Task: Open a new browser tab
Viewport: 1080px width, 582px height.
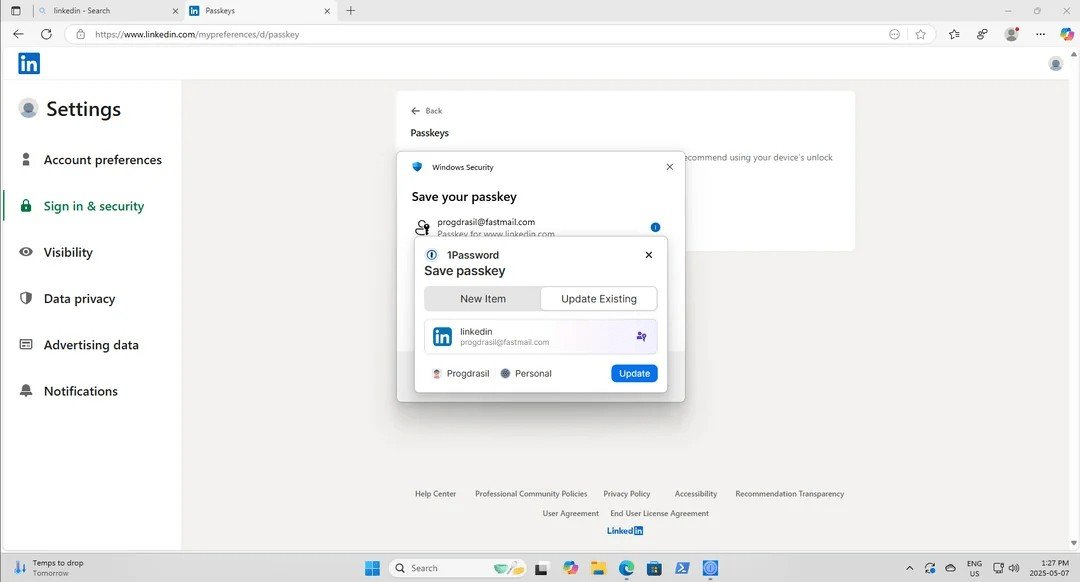Action: tap(351, 10)
